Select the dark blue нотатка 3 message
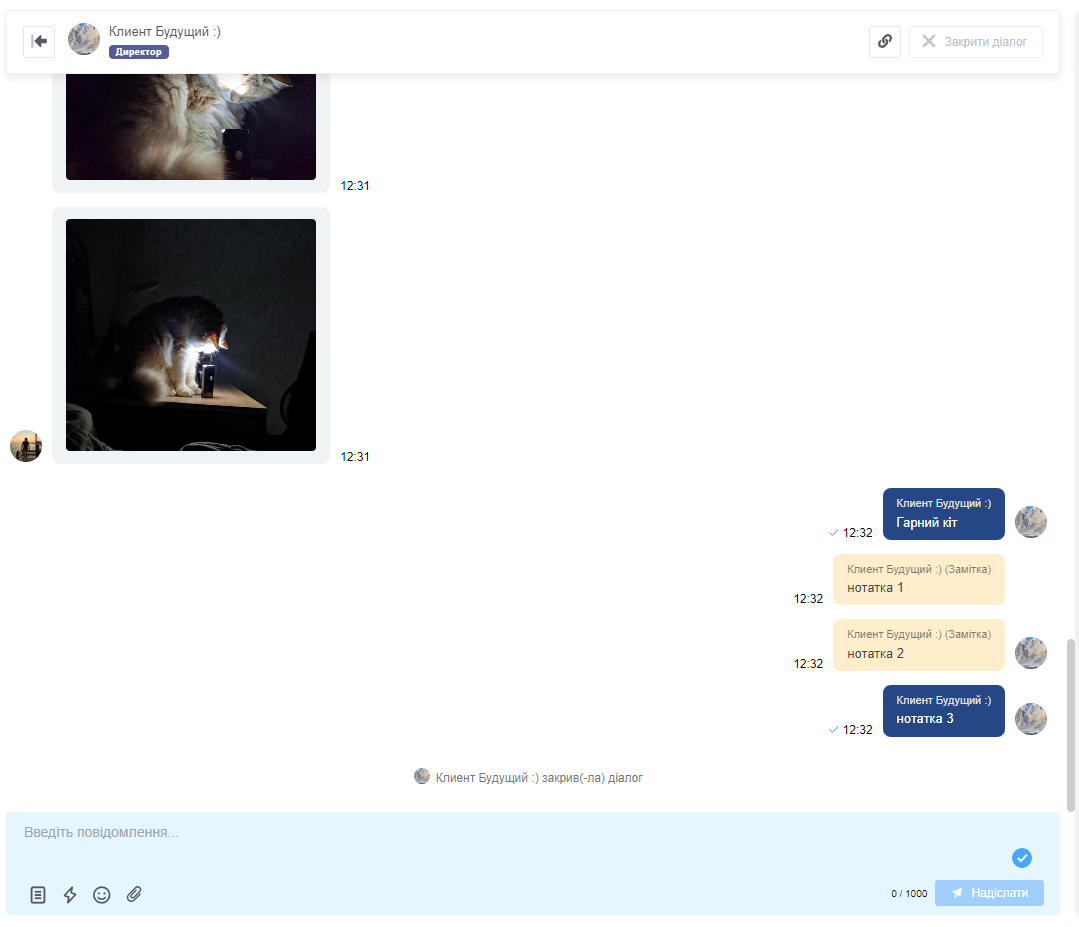1079x927 pixels. [x=943, y=711]
